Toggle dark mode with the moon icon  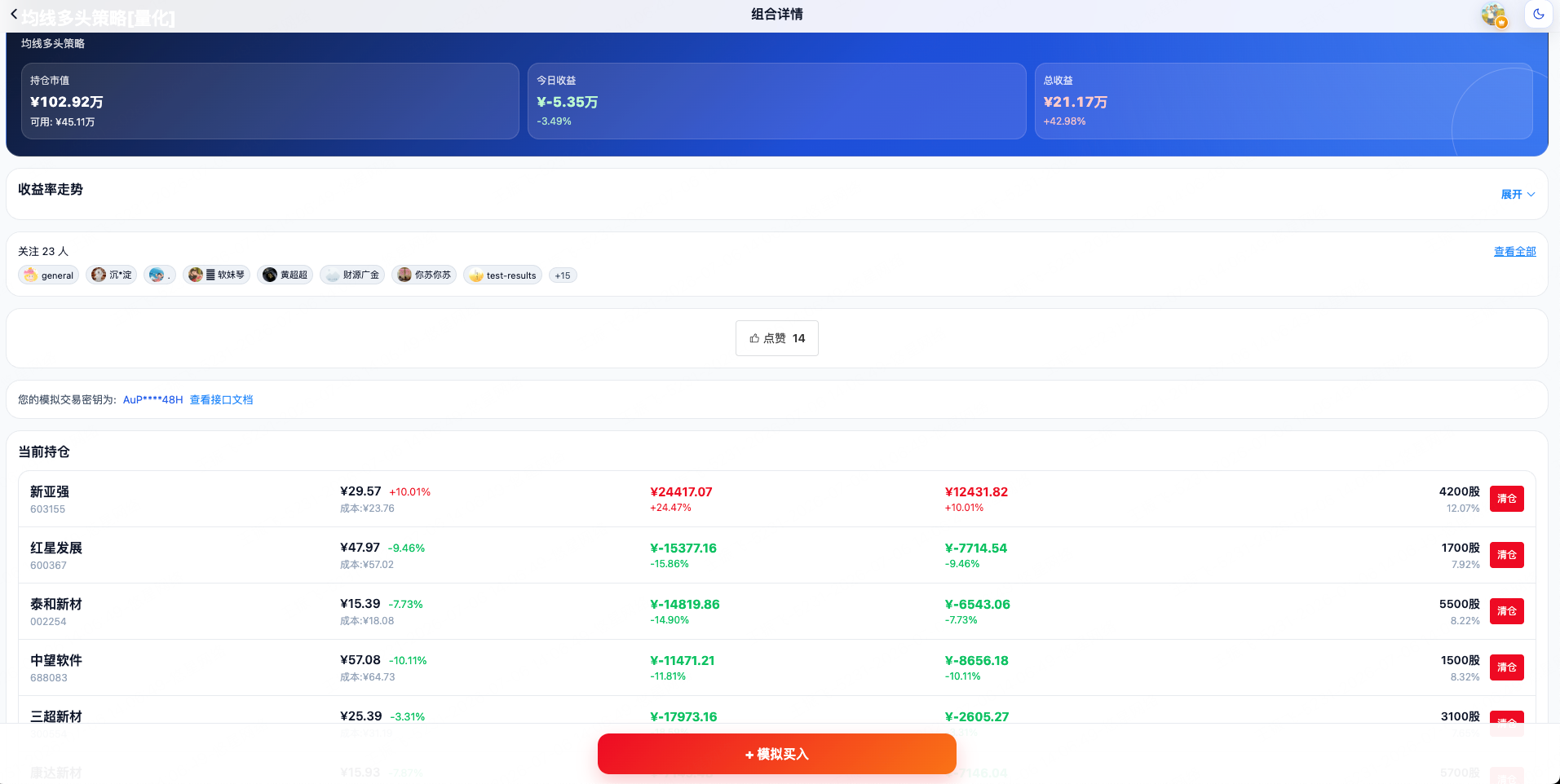pos(1538,14)
